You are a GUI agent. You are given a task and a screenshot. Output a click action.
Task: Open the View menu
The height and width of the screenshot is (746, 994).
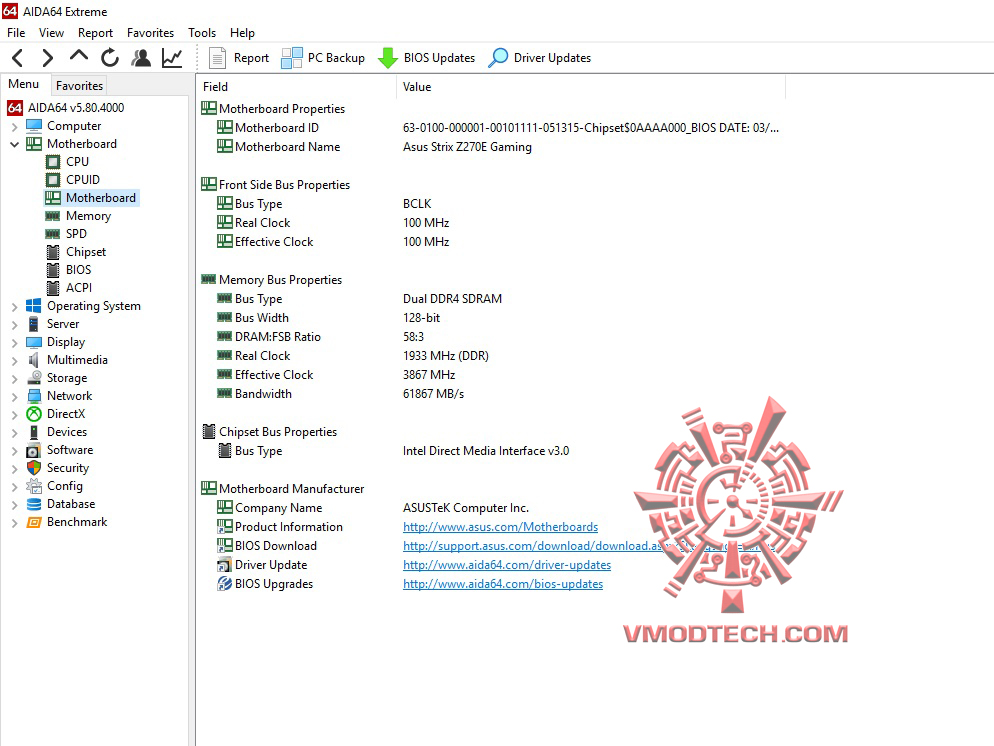coord(51,33)
